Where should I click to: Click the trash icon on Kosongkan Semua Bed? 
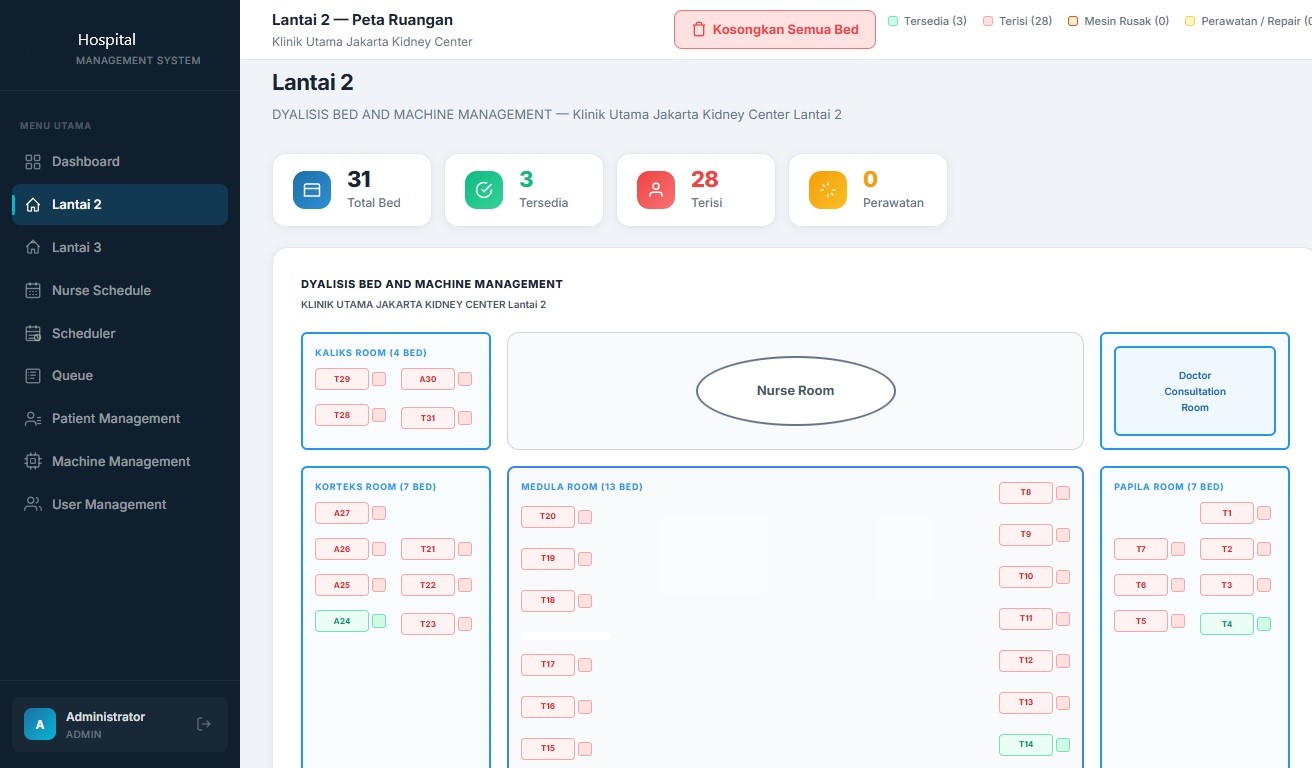[x=699, y=30]
